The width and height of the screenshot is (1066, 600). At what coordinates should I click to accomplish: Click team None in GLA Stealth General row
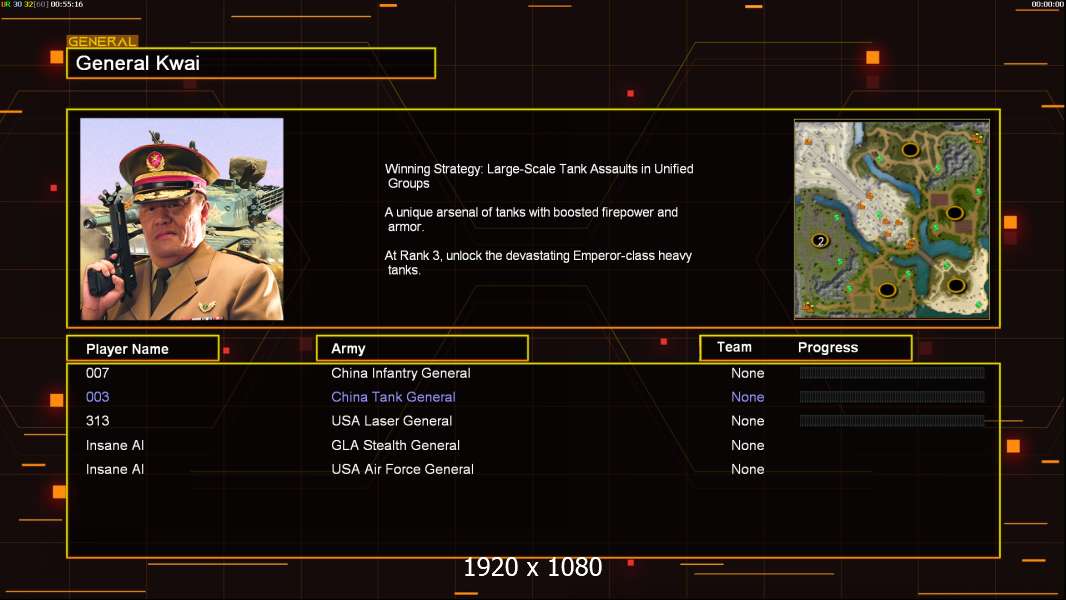click(x=747, y=445)
